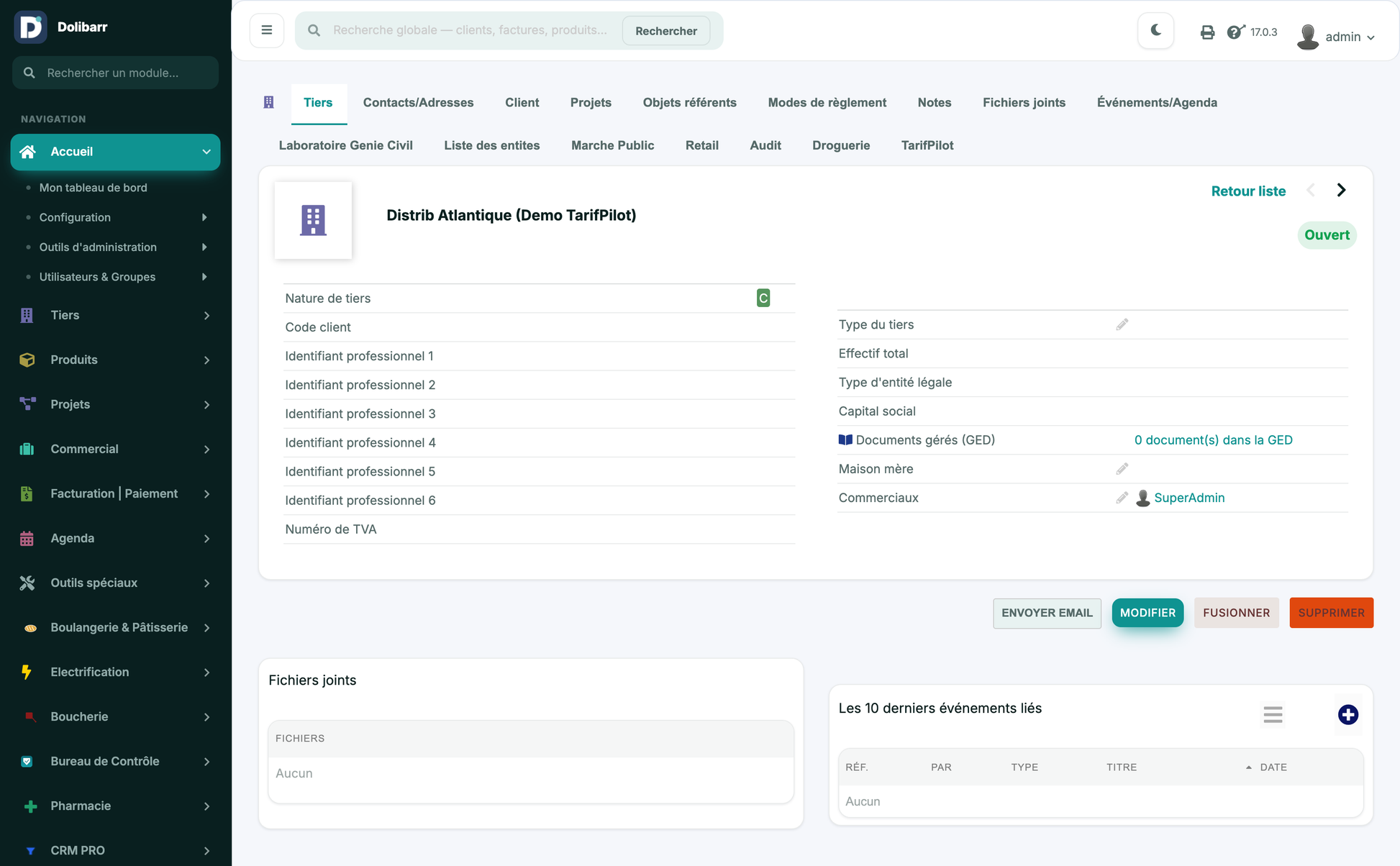Toggle the hamburger sidebar menu button
Image resolution: width=1400 pixels, height=866 pixels.
pos(267,30)
